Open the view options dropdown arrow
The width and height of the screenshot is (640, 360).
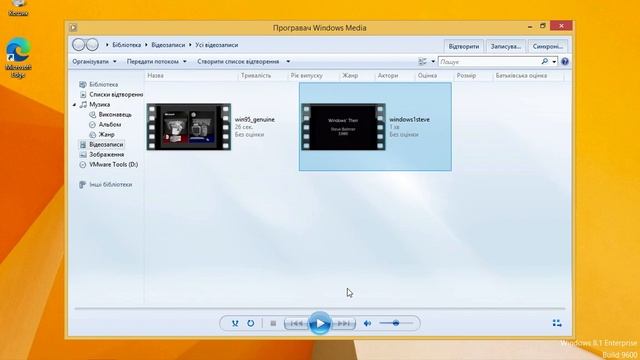coord(433,62)
